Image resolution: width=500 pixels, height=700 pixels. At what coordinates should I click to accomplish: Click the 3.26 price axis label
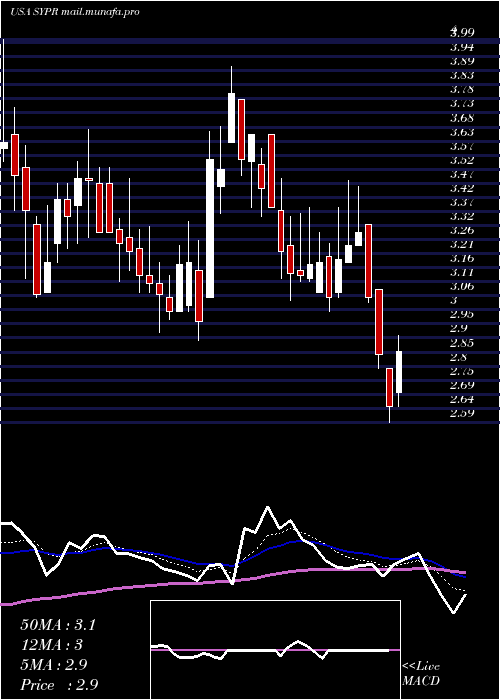462,230
